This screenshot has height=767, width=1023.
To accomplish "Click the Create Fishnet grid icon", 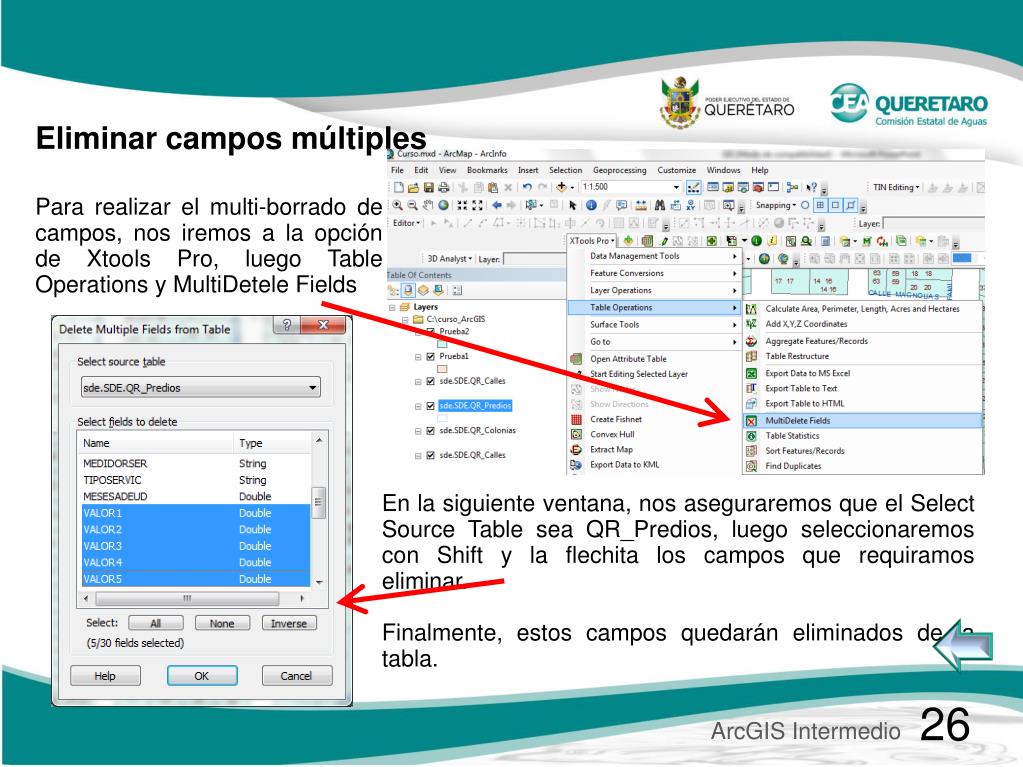I will coord(576,419).
